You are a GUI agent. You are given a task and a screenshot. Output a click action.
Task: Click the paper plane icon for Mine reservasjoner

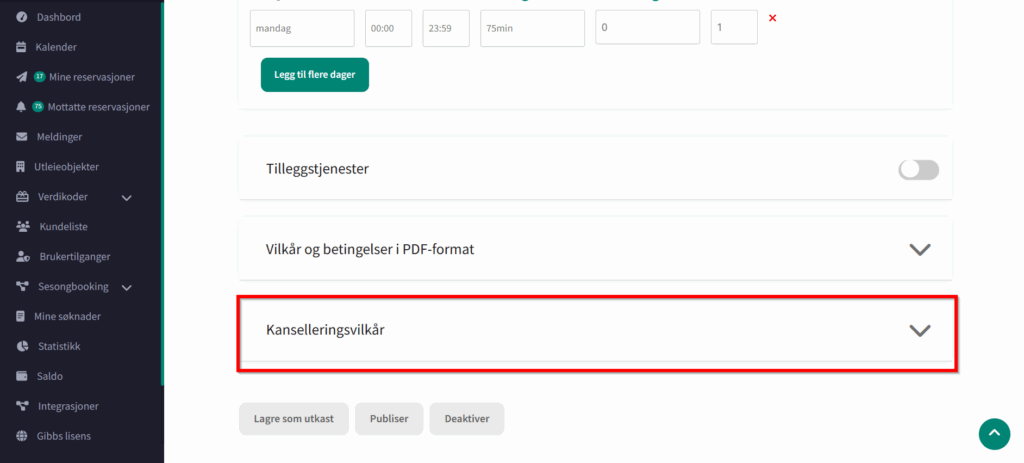(x=22, y=77)
